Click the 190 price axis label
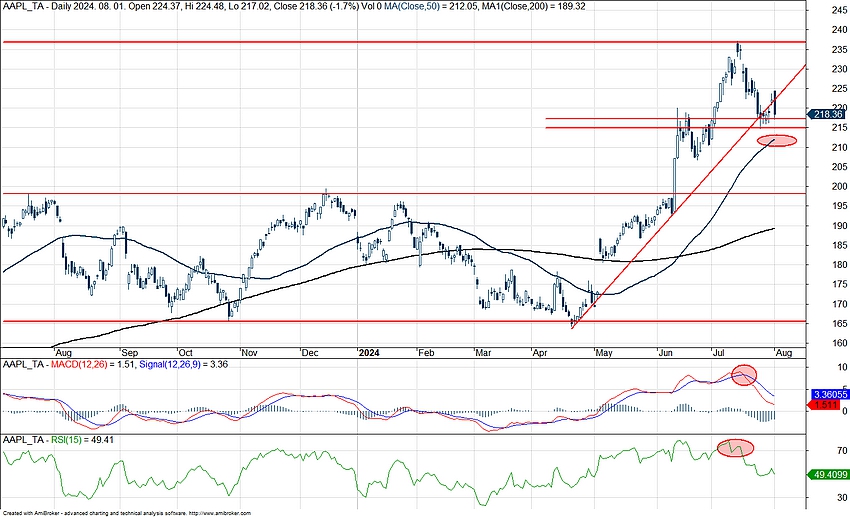The image size is (850, 517). click(x=838, y=226)
